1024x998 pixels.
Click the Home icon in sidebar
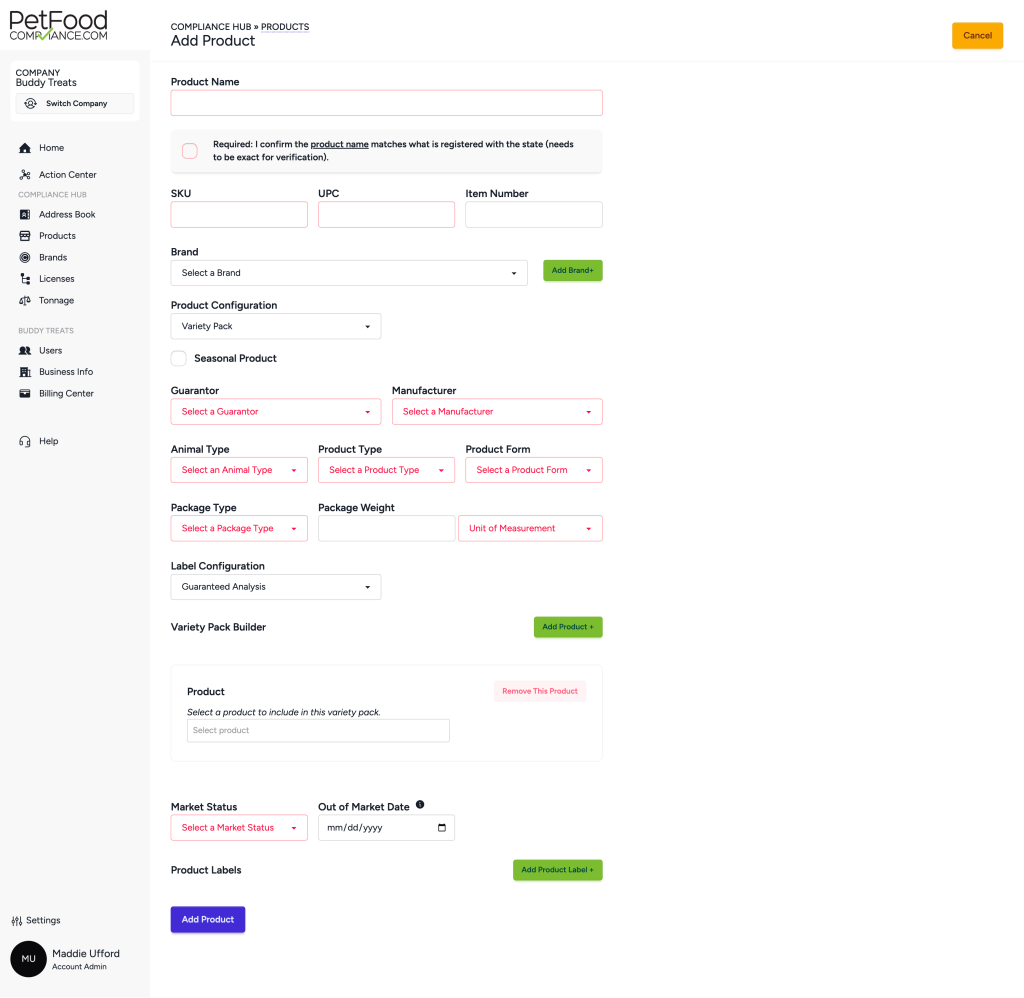(25, 148)
